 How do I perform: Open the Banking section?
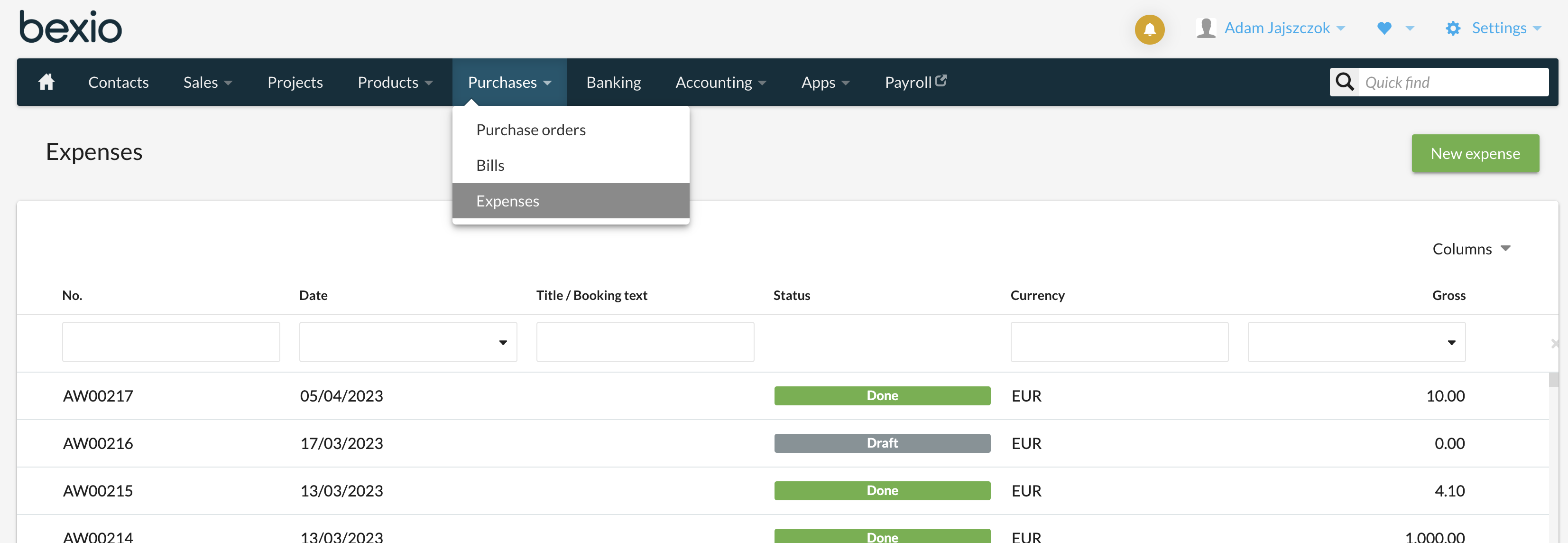(x=613, y=82)
